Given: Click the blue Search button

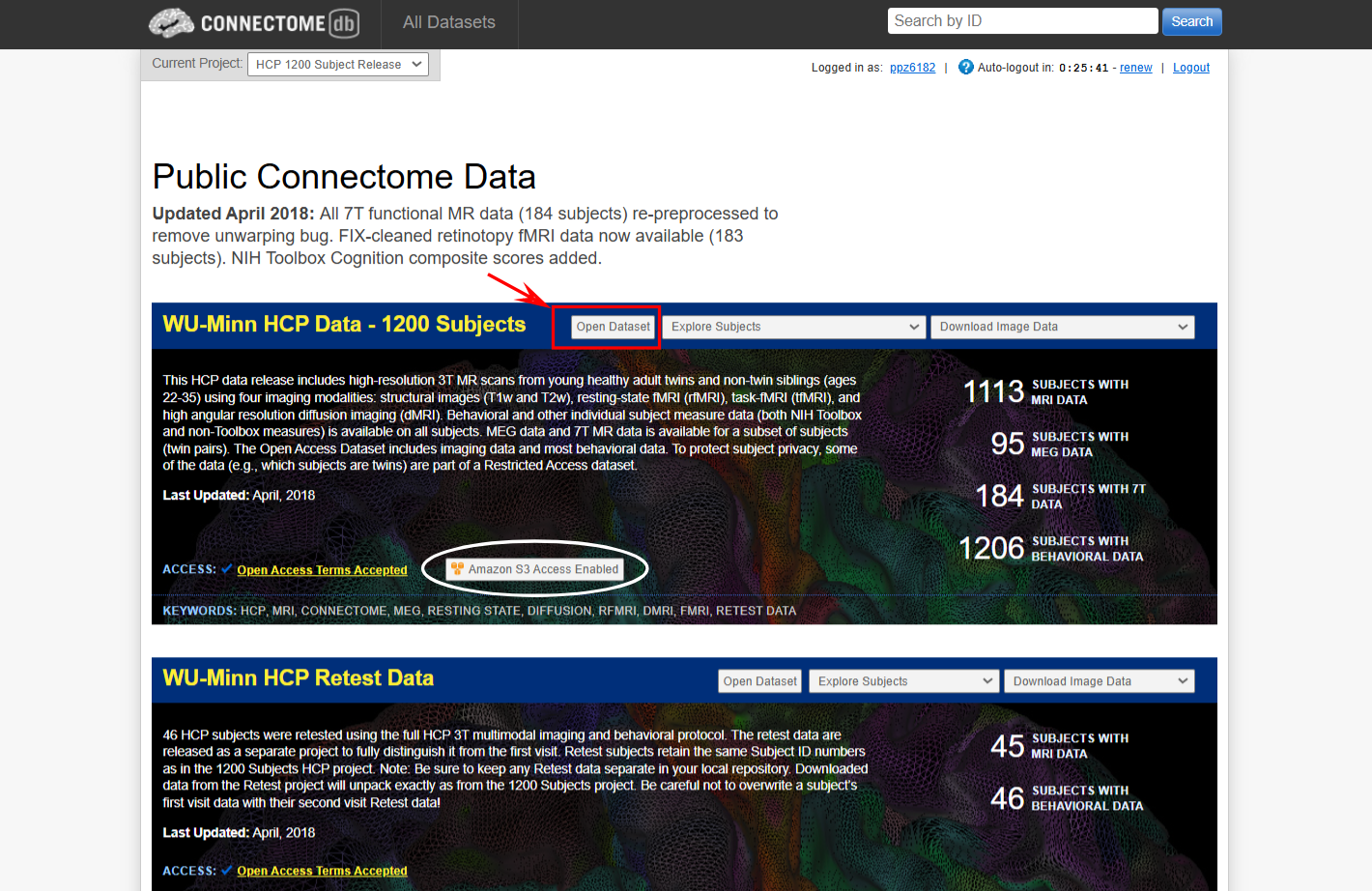Looking at the screenshot, I should (x=1191, y=21).
